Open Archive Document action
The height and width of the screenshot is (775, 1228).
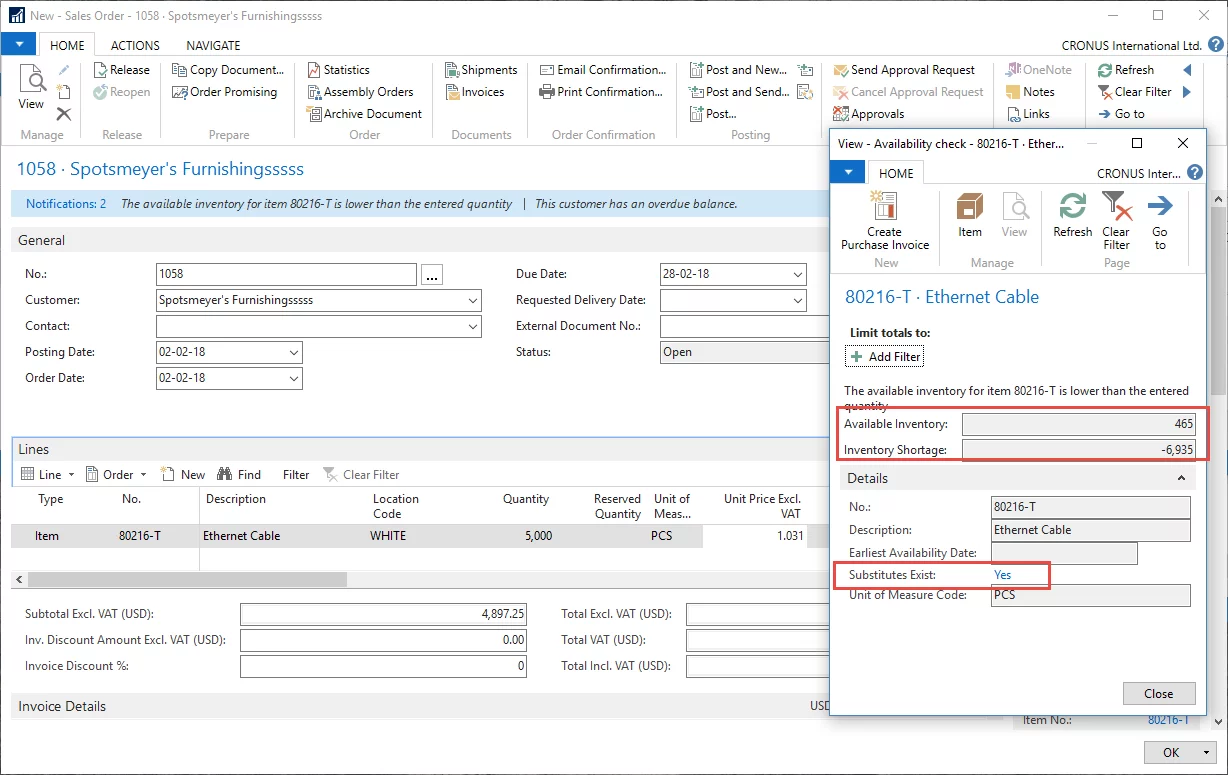(x=364, y=114)
